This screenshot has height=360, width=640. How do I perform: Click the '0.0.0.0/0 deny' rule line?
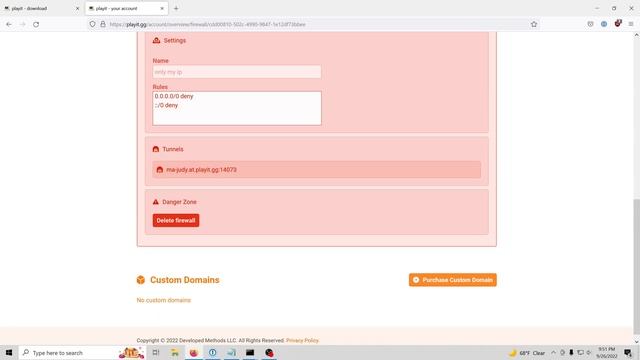174,96
